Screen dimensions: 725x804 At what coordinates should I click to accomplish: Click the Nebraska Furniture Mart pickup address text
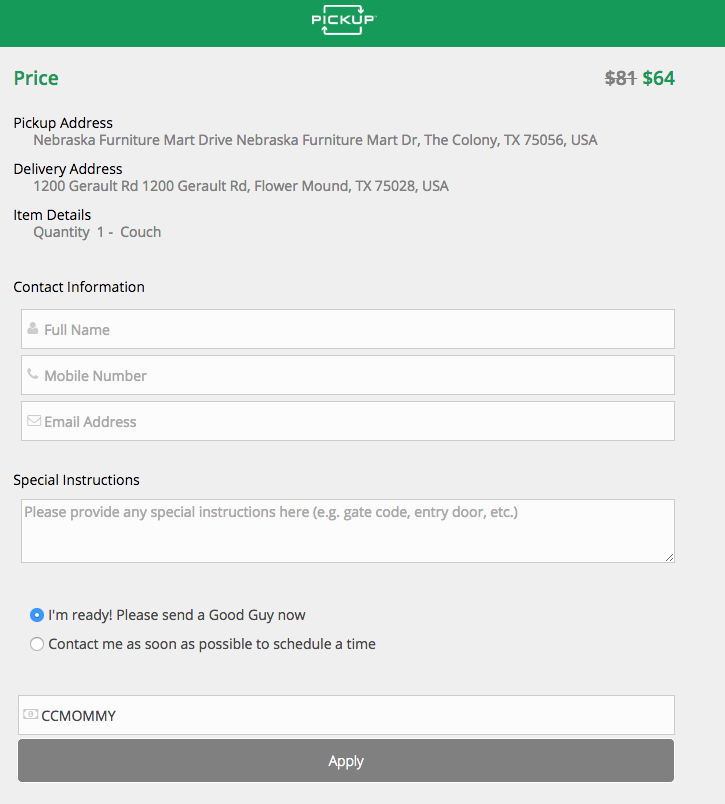pyautogui.click(x=315, y=140)
